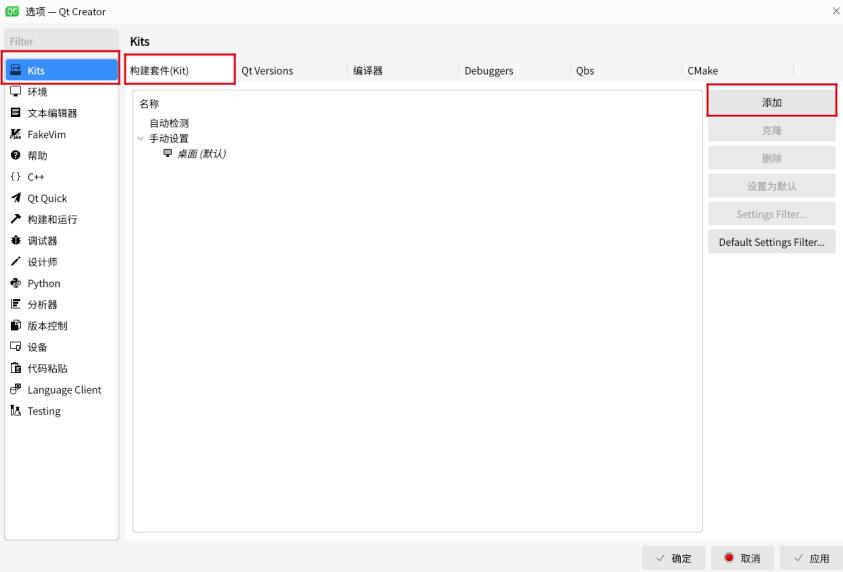Select the 桌面 (默认) kit entry
843x572 pixels.
pos(201,154)
